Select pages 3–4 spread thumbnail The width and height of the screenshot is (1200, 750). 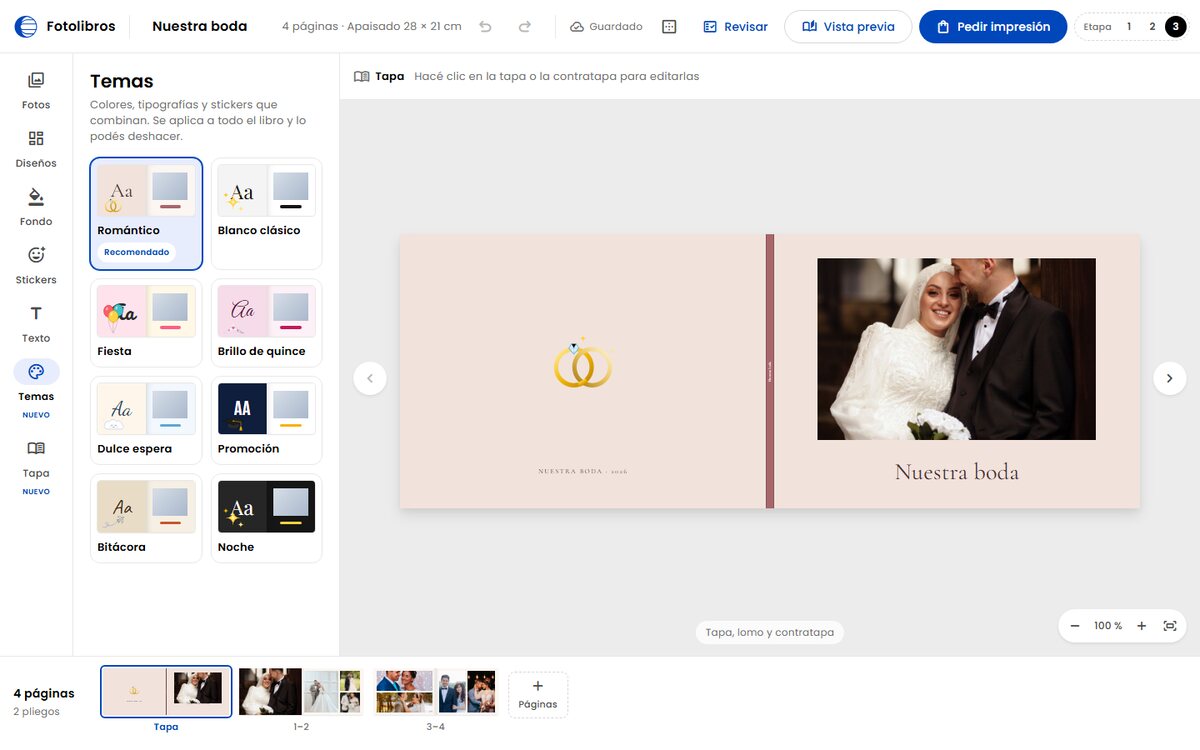coord(435,692)
